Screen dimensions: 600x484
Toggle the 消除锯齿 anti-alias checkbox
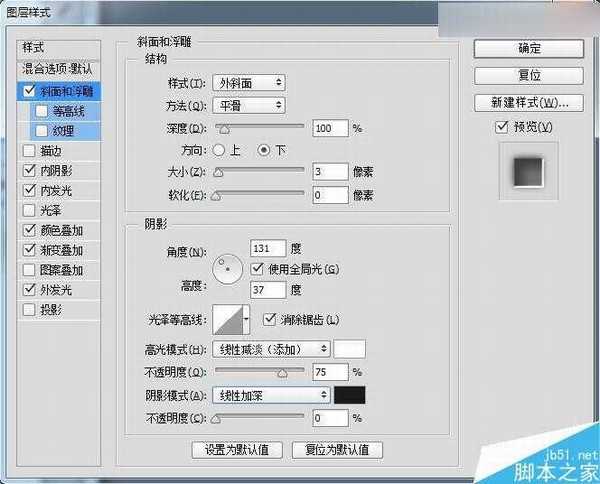(x=269, y=320)
